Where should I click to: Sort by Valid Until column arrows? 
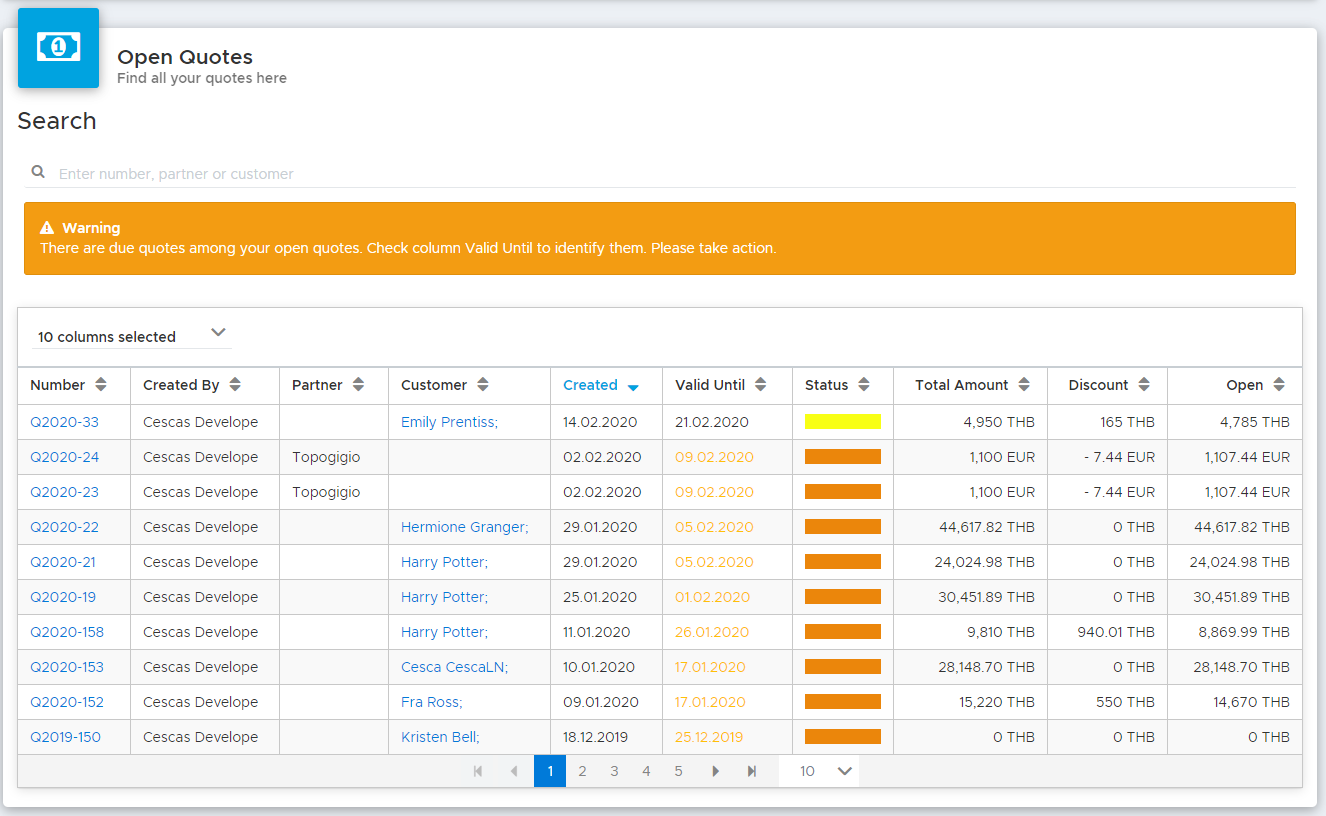(760, 385)
